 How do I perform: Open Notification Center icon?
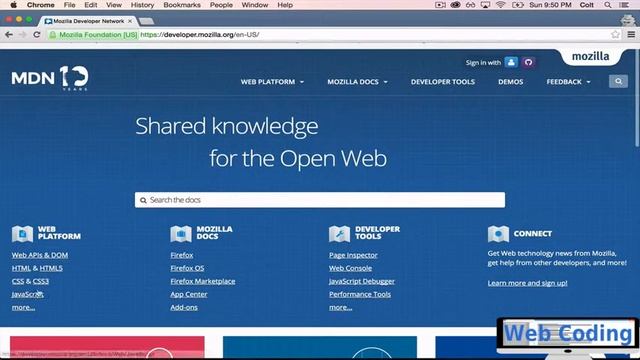(624, 5)
